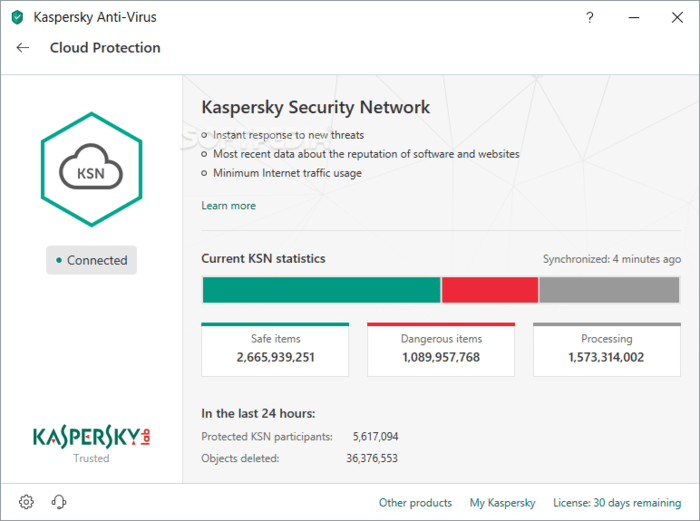
Task: Click the 'Protected KSN participants:' label
Action: coord(267,436)
